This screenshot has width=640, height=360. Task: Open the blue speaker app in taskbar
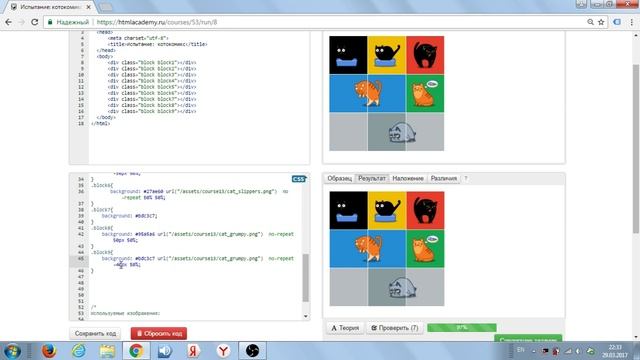click(x=165, y=351)
